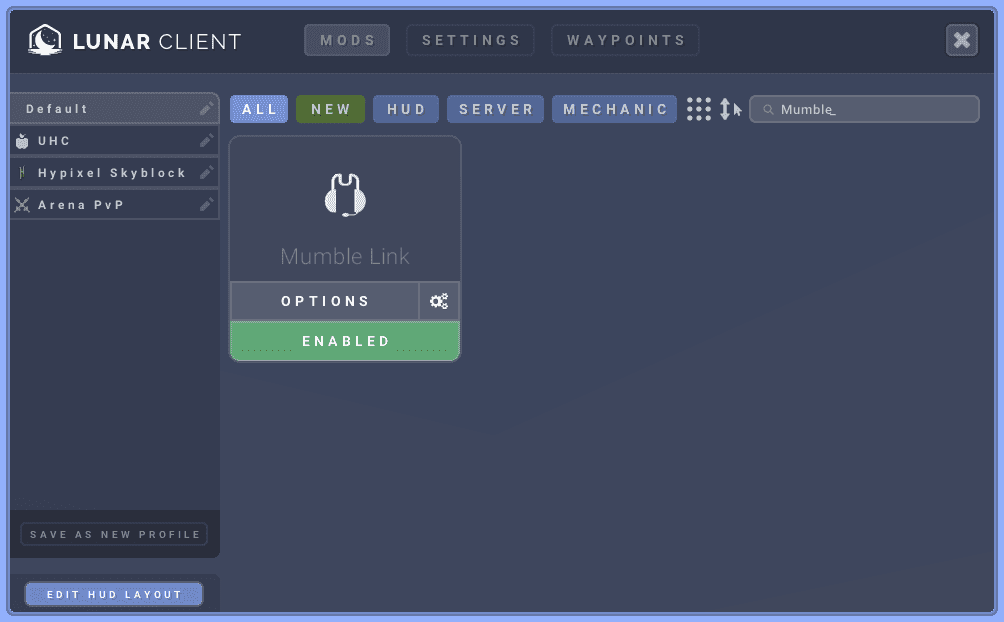This screenshot has height=622, width=1004.
Task: Open the SETTINGS tab
Action: (x=471, y=41)
